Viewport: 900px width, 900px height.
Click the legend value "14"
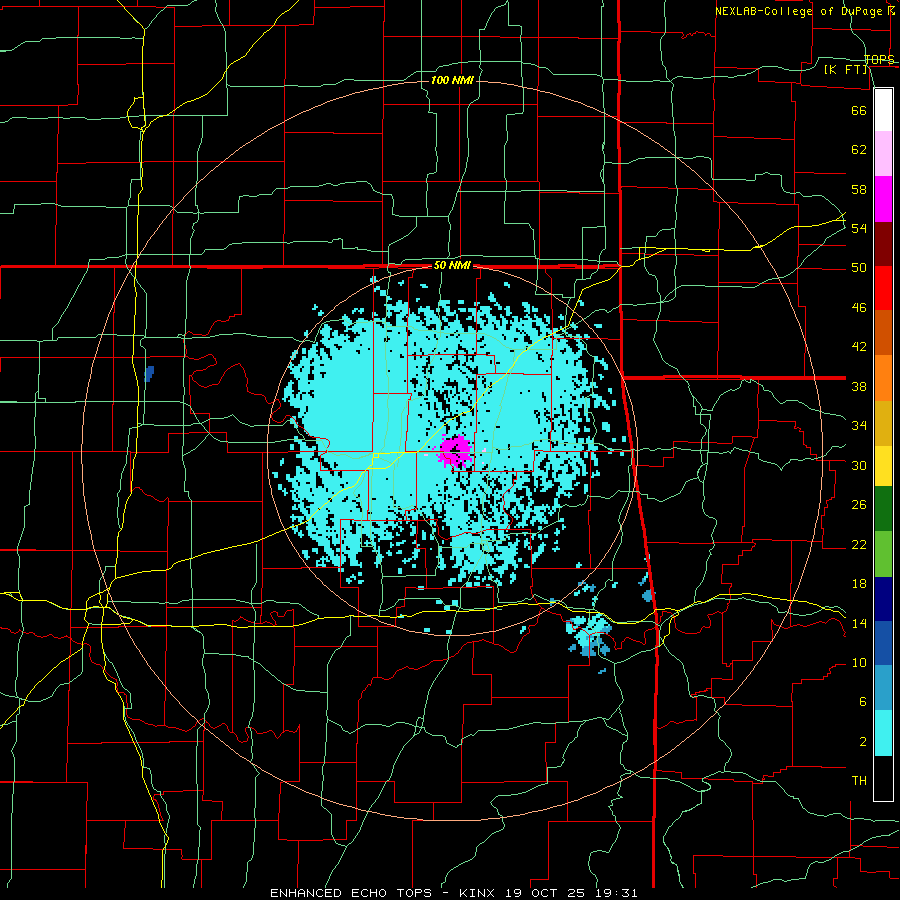click(x=859, y=623)
